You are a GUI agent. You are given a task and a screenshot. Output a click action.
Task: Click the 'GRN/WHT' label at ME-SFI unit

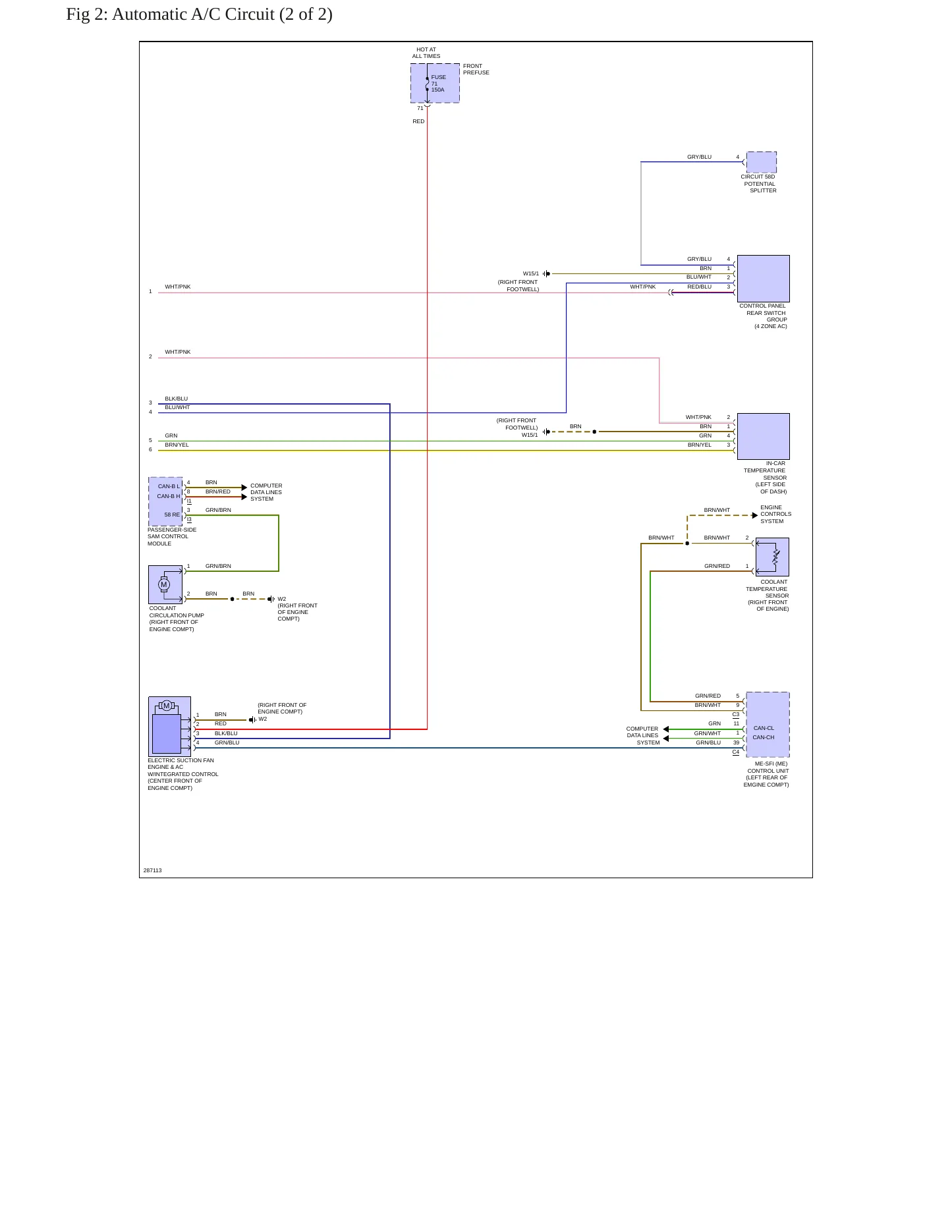click(707, 733)
